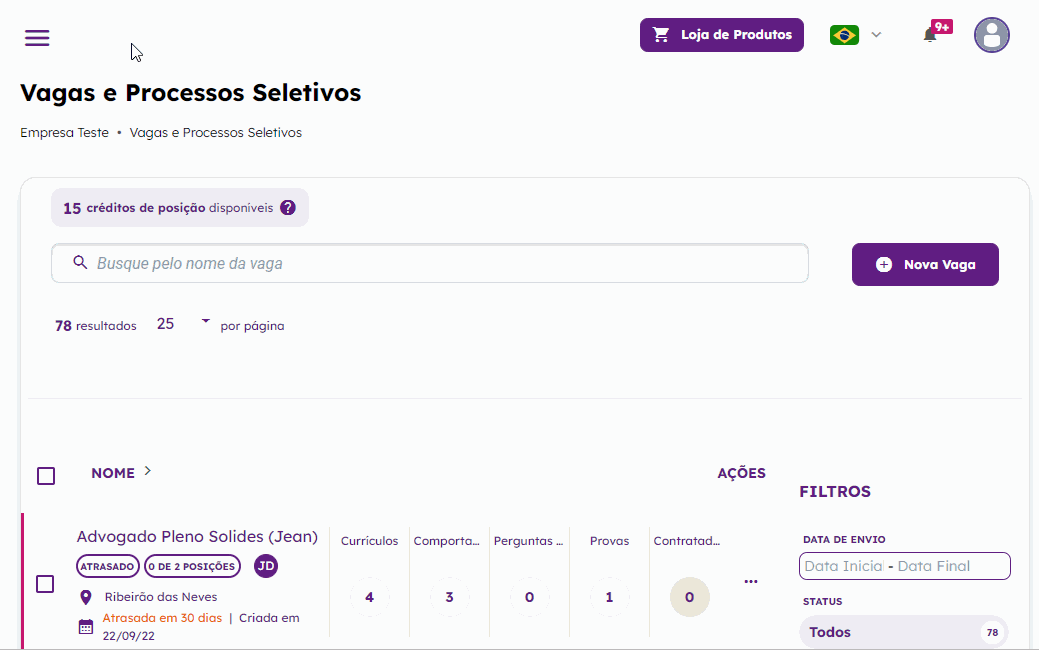
Task: Open the notifications bell
Action: tap(930, 35)
